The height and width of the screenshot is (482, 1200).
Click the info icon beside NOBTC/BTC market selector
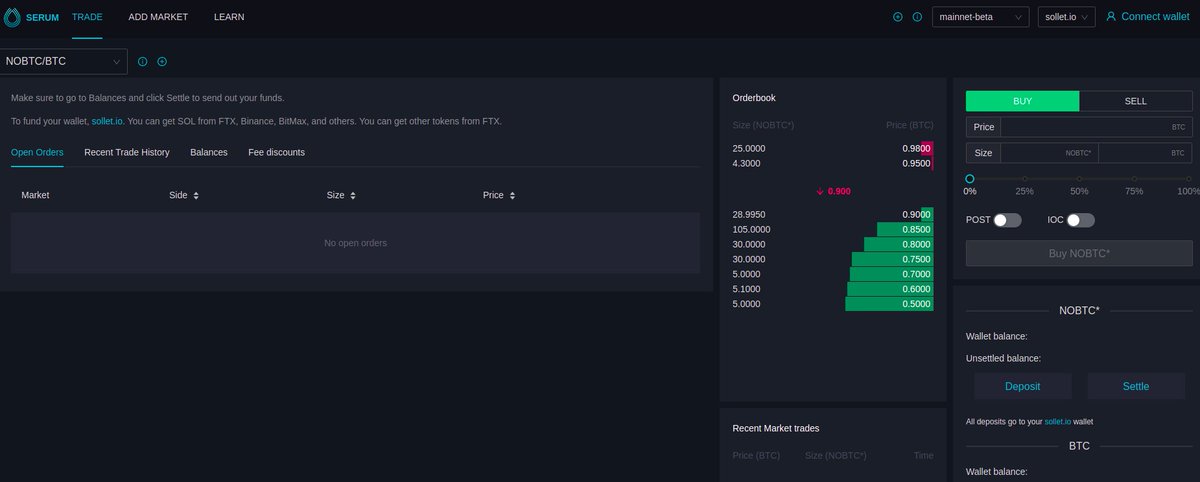point(142,62)
